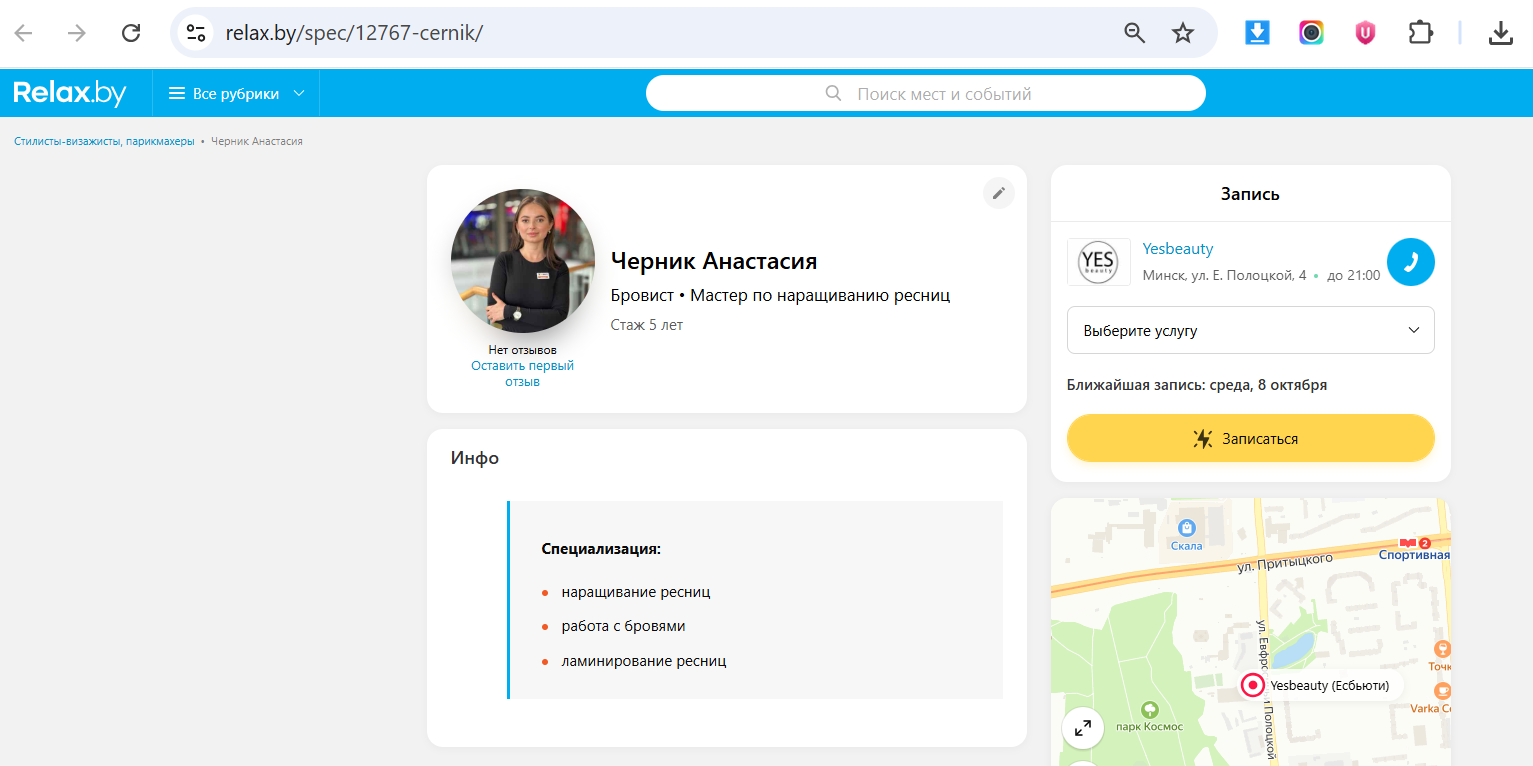This screenshot has height=766, width=1533.
Task: Click the Скала shop marker on map
Action: [1187, 527]
